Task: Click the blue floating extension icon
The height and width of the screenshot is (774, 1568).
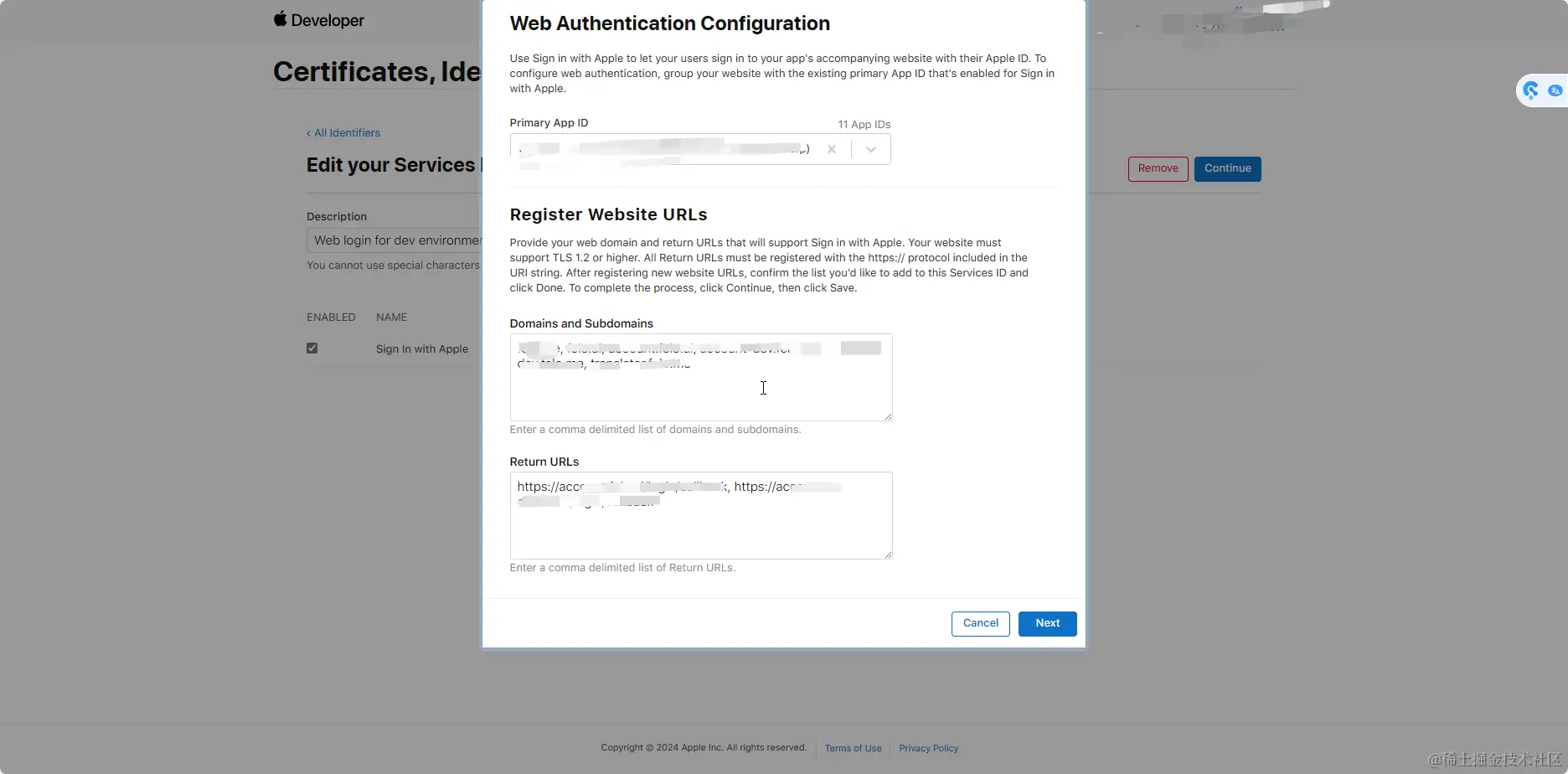Action: click(1531, 90)
